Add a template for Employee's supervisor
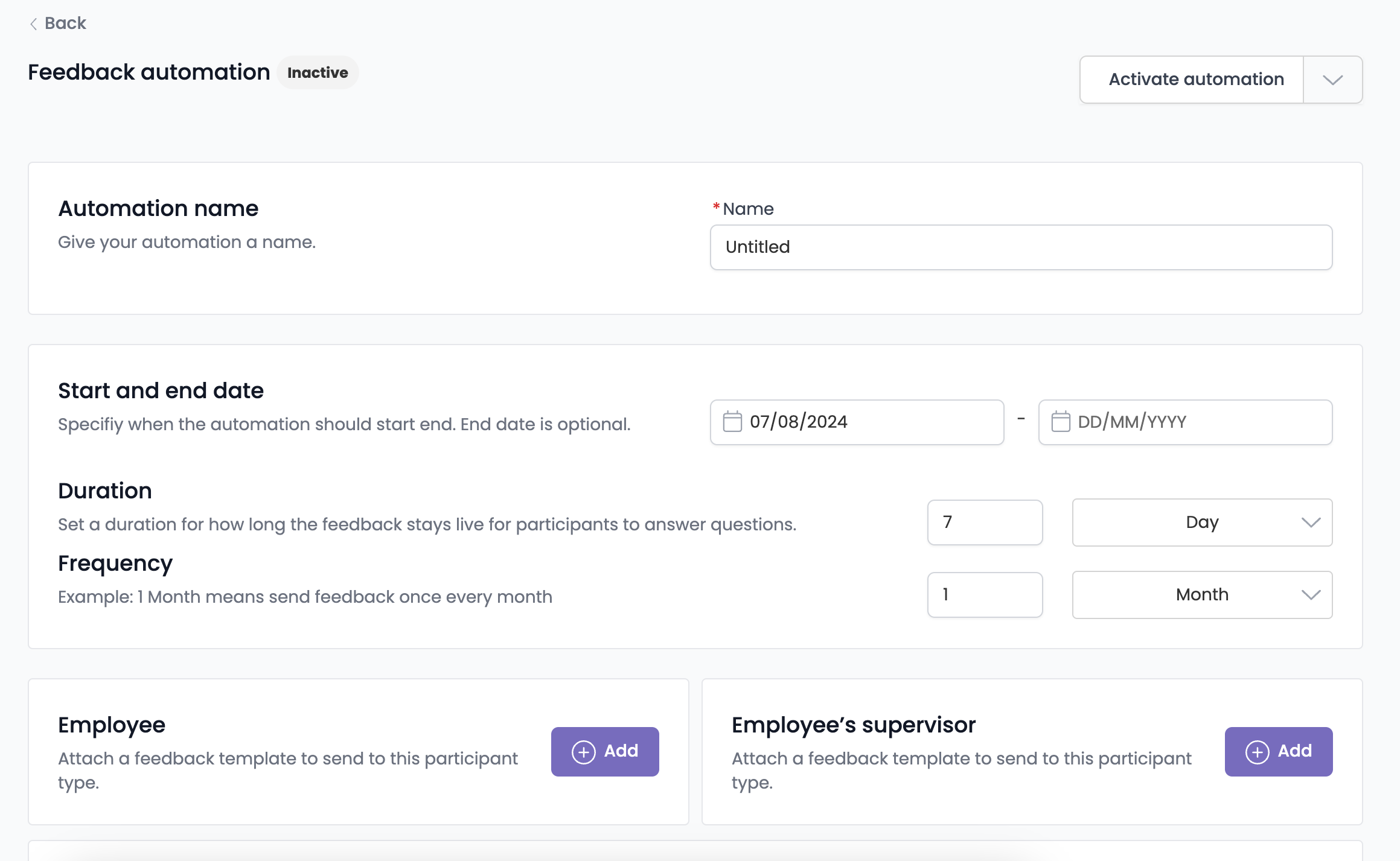This screenshot has width=1400, height=861. pos(1279,752)
